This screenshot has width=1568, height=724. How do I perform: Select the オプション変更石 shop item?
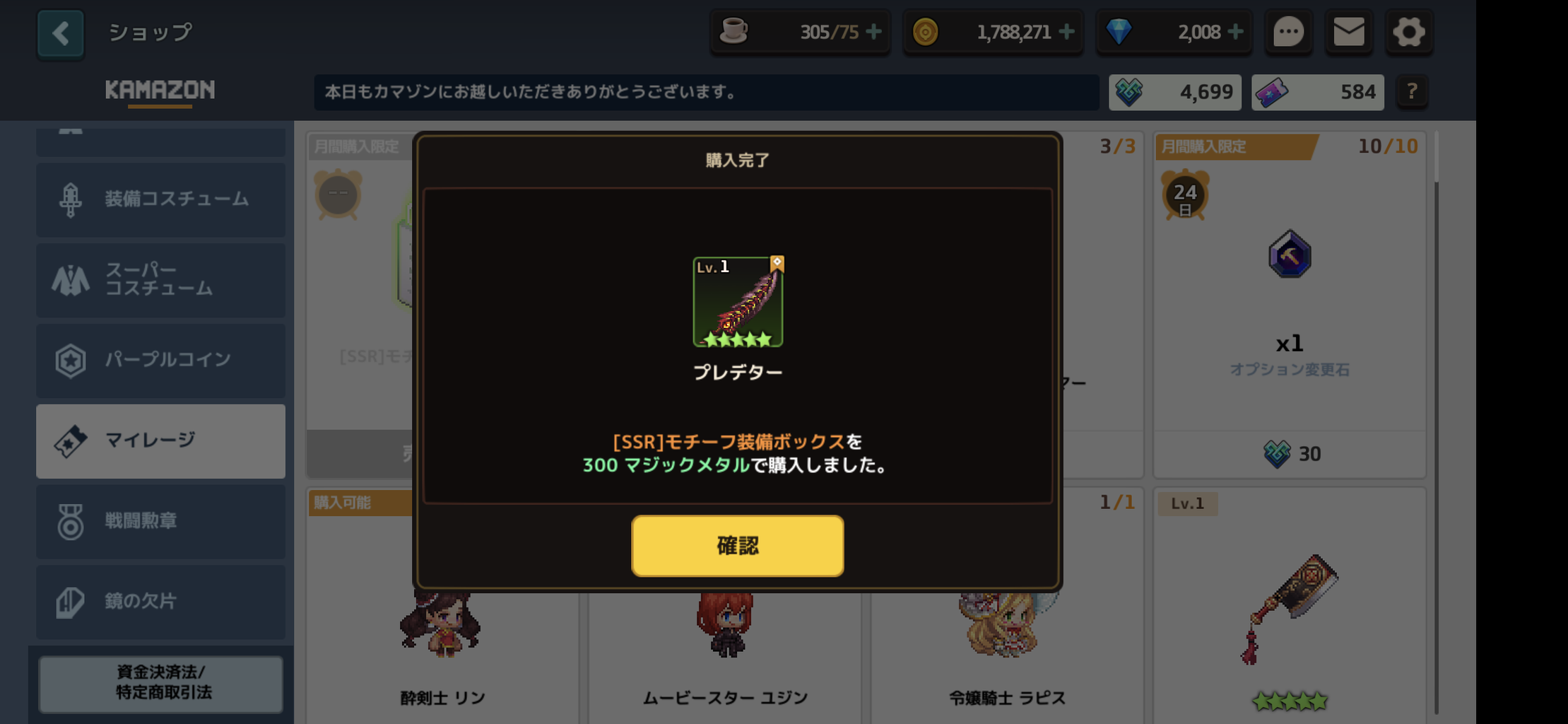tap(1290, 304)
